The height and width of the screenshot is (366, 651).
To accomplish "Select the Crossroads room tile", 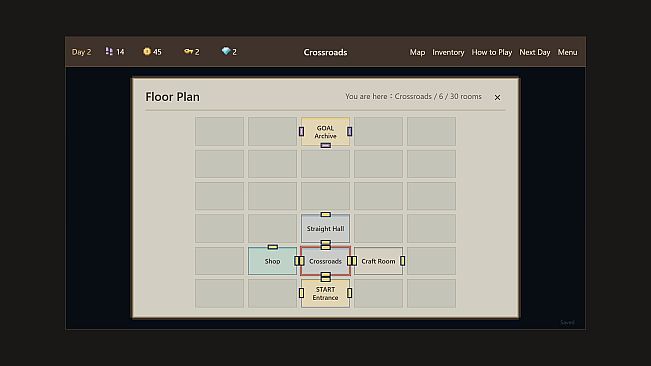I will click(326, 261).
